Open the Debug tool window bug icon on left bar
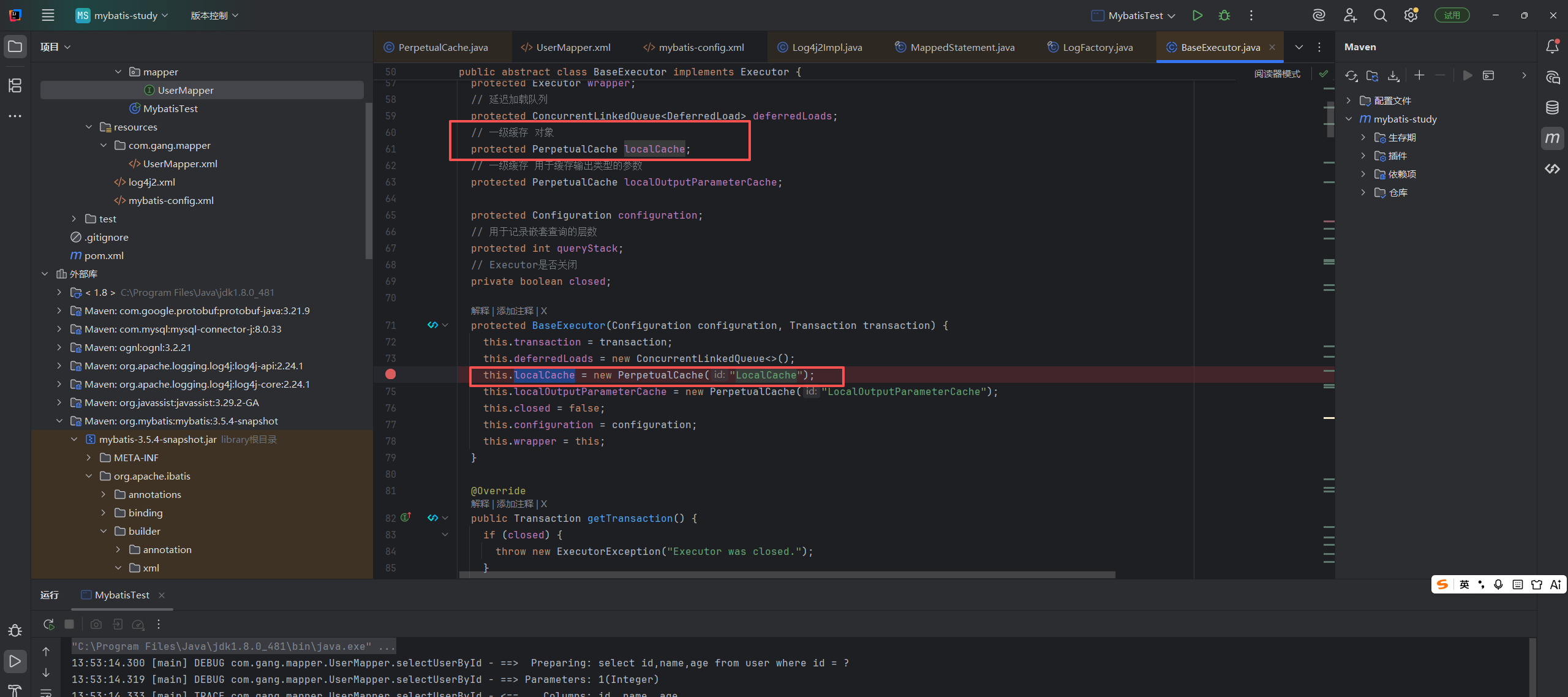Screen dimensions: 1568x697 (x=15, y=631)
